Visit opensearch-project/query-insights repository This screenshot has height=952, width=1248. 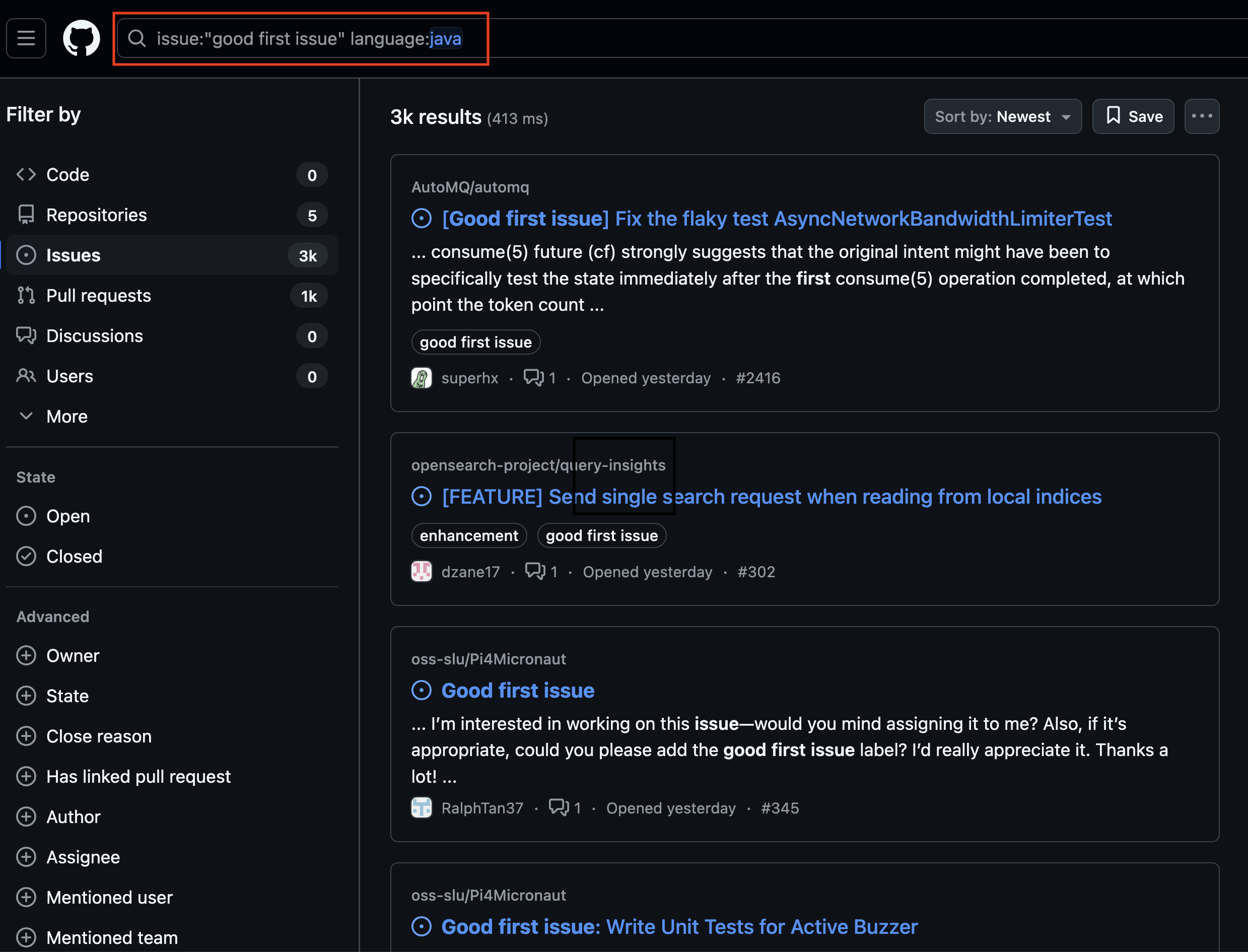click(x=538, y=465)
